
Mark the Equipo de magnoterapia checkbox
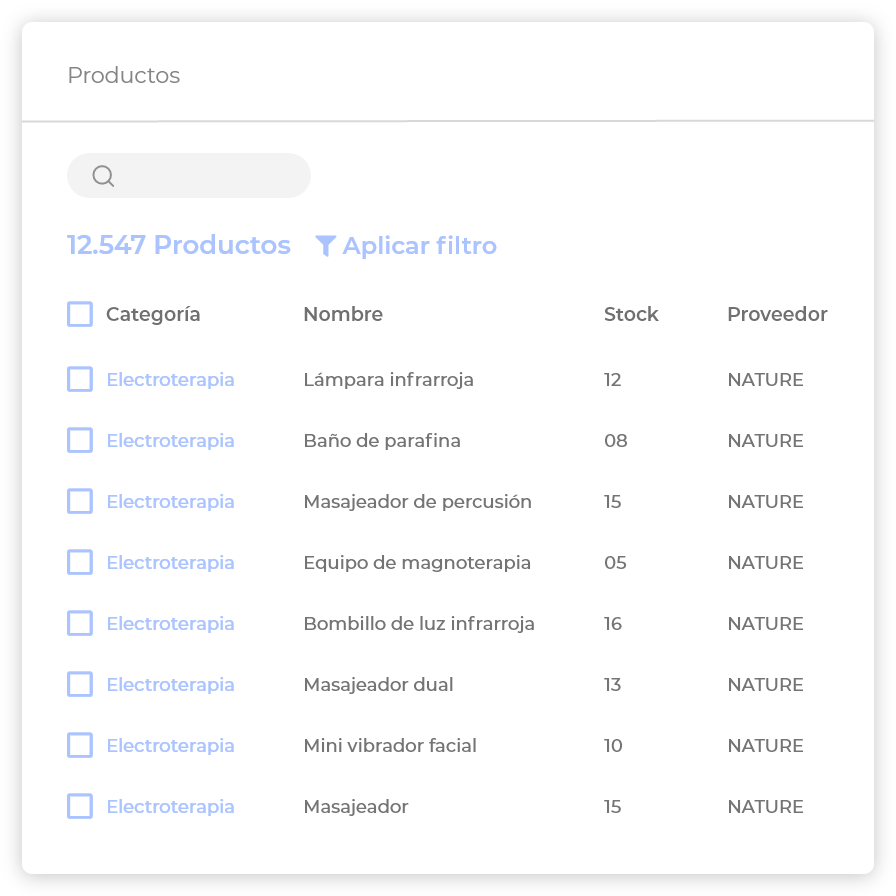point(80,563)
